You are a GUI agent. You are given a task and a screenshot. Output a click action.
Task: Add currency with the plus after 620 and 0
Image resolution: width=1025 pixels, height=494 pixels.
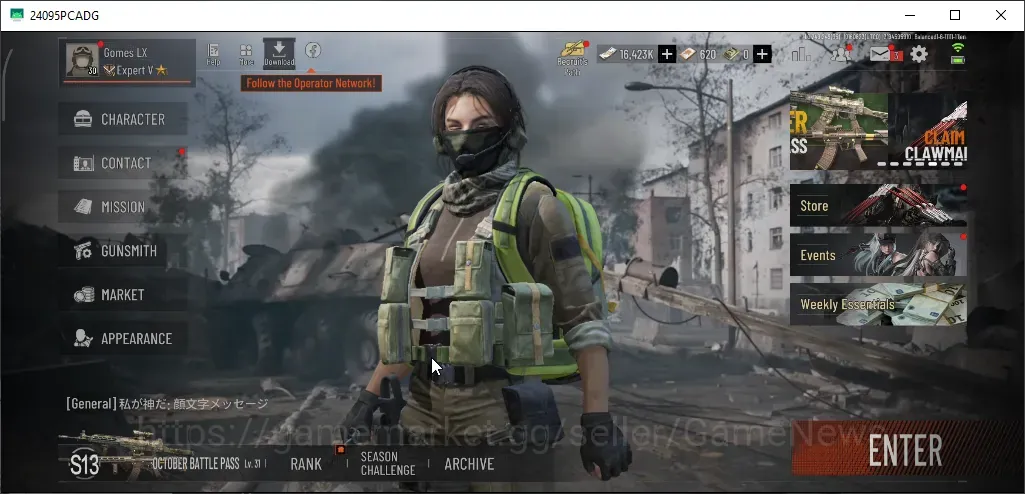(762, 54)
